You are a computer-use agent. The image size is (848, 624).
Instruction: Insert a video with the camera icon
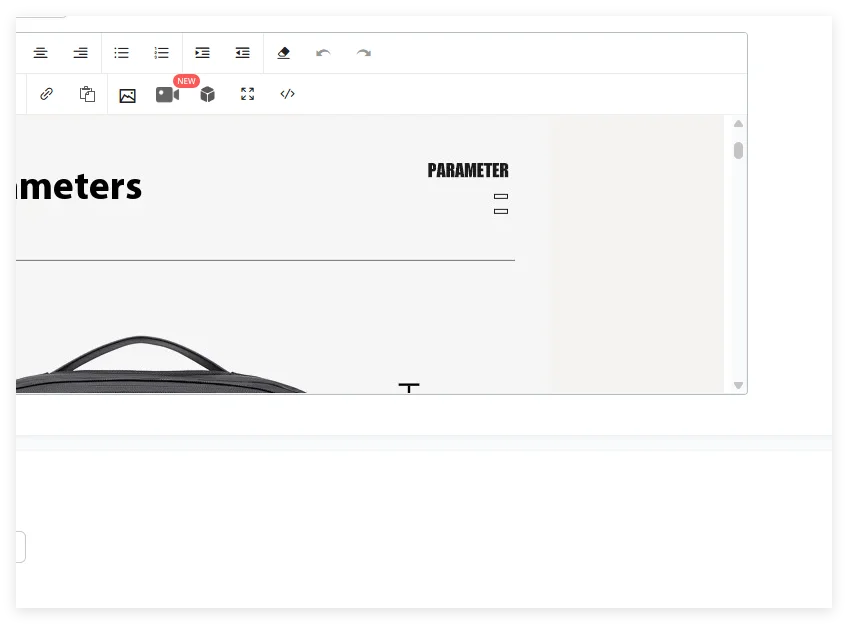(x=167, y=95)
